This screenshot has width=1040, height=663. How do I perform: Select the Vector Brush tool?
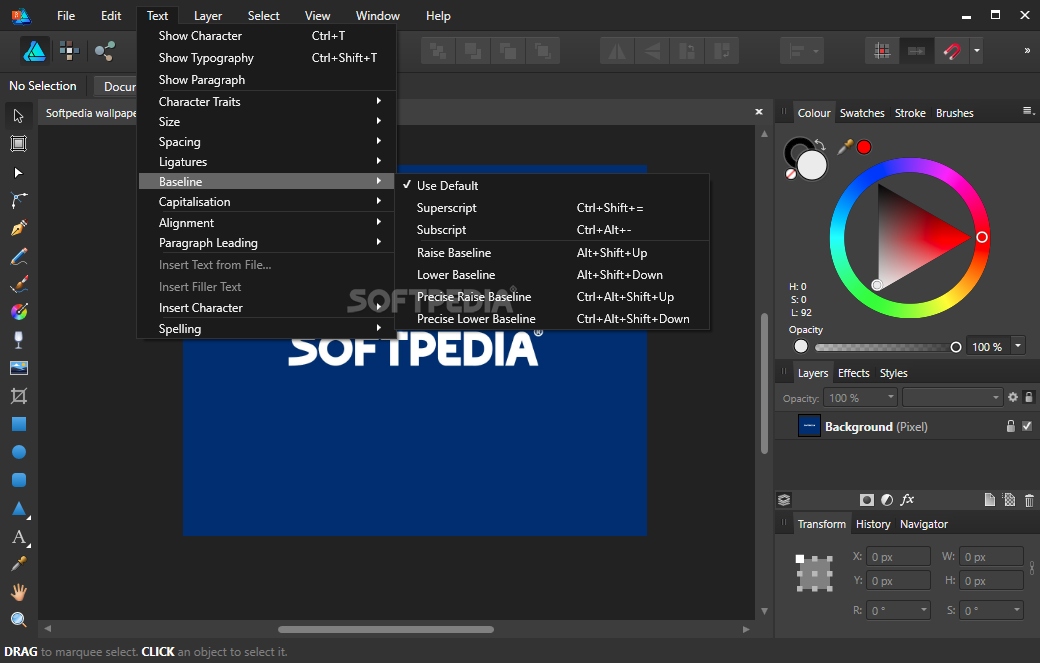[x=19, y=284]
